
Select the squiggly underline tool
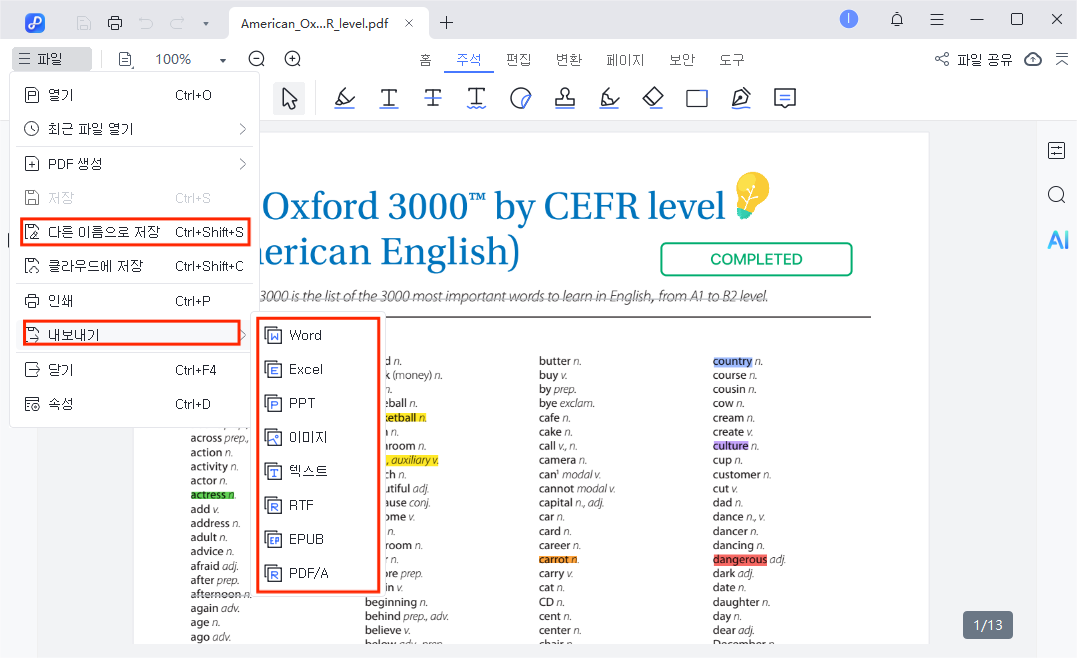477,98
